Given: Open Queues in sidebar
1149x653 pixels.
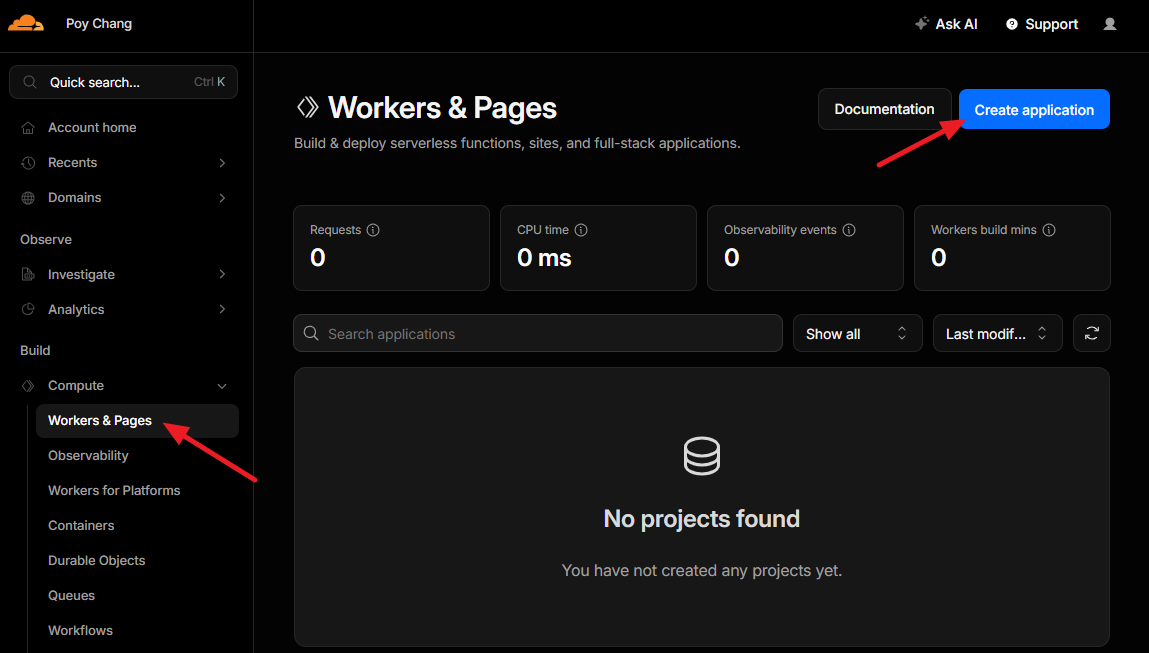Looking at the screenshot, I should (x=71, y=596).
